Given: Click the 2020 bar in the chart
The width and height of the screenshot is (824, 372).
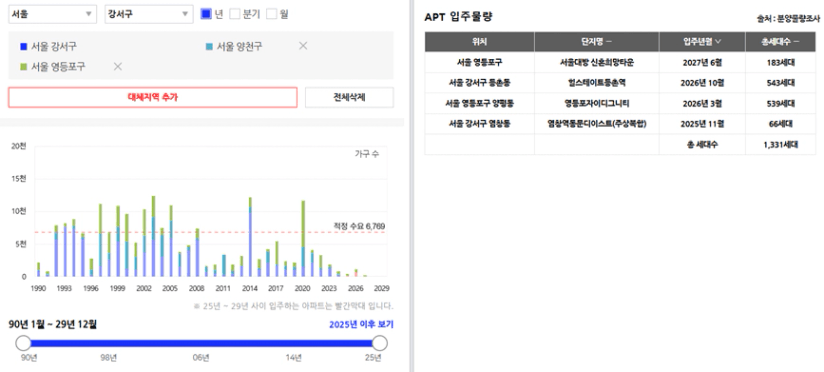Looking at the screenshot, I should click(303, 239).
